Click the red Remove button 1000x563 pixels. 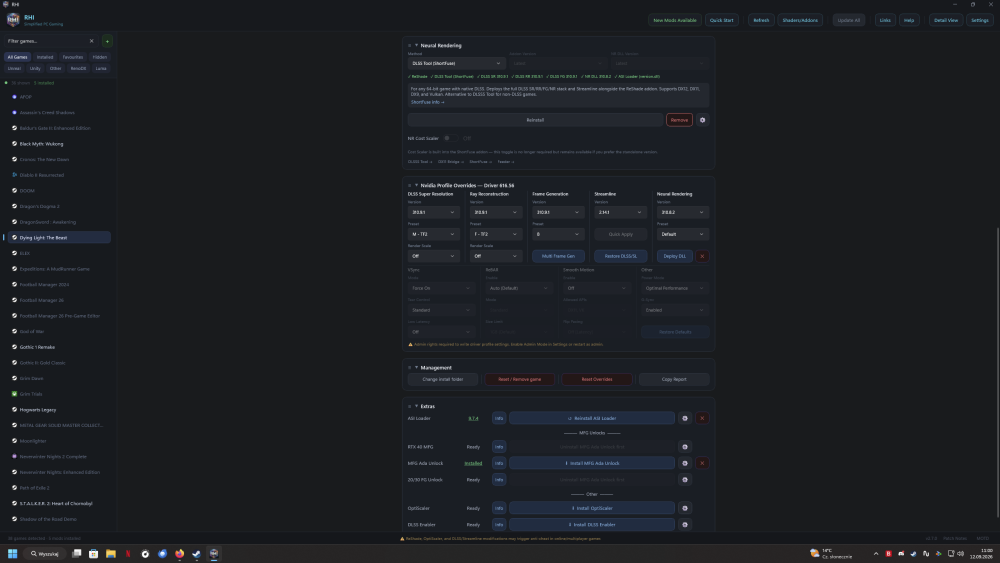click(679, 120)
